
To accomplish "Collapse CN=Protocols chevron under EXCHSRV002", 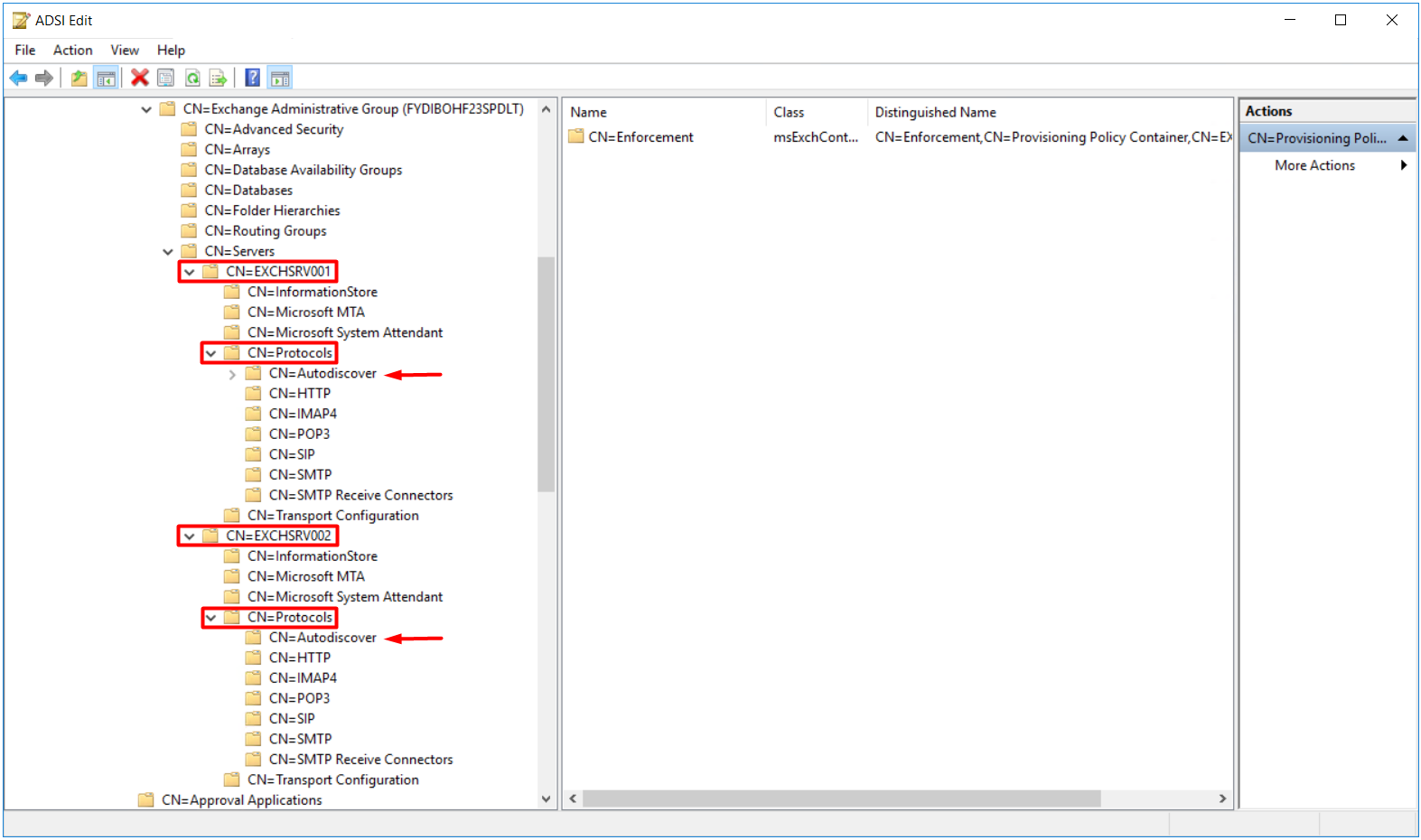I will coord(210,618).
